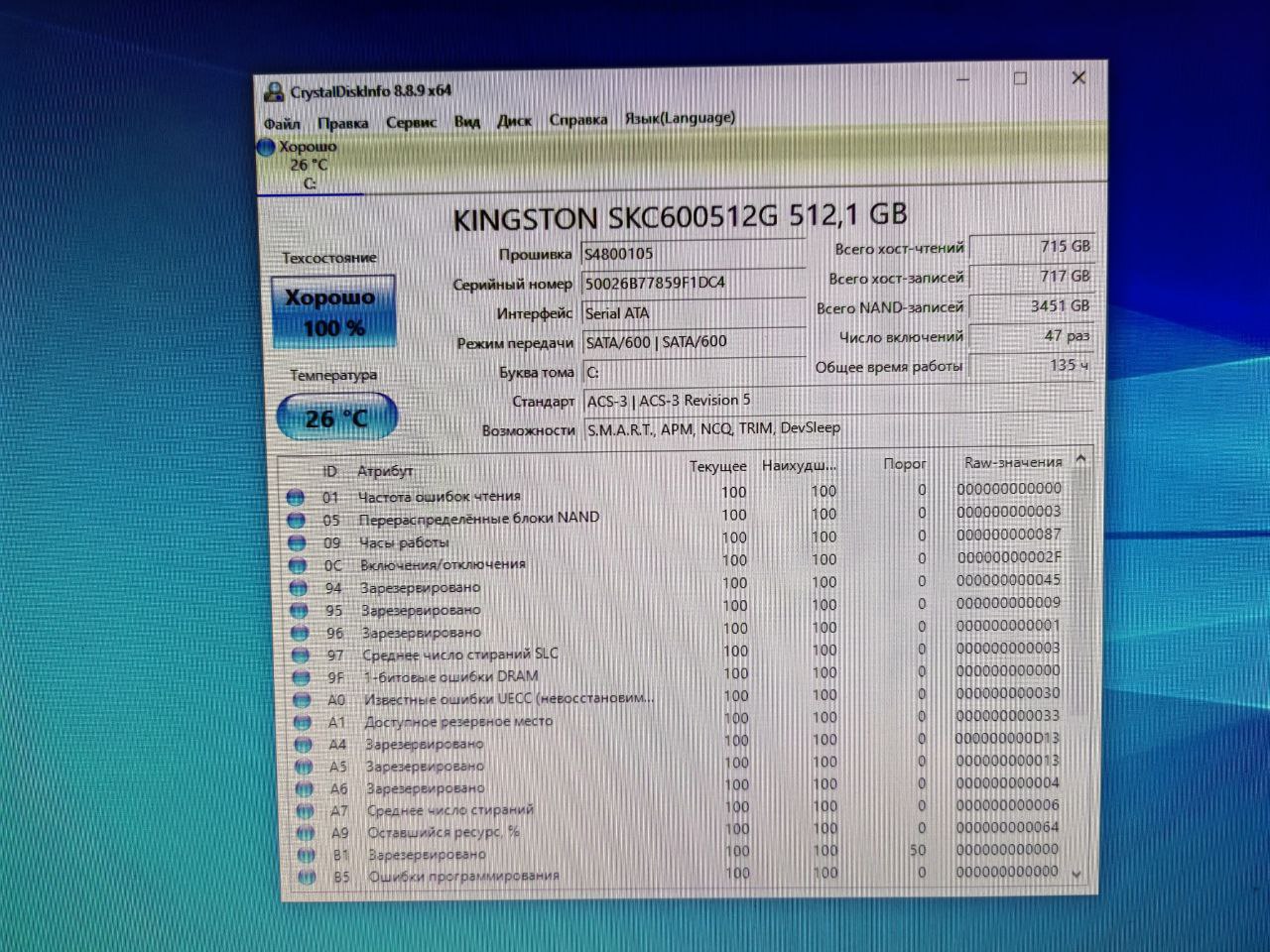This screenshot has height=952, width=1270.
Task: Click the CrystalDiskInfo app icon in title bar
Action: [x=273, y=92]
